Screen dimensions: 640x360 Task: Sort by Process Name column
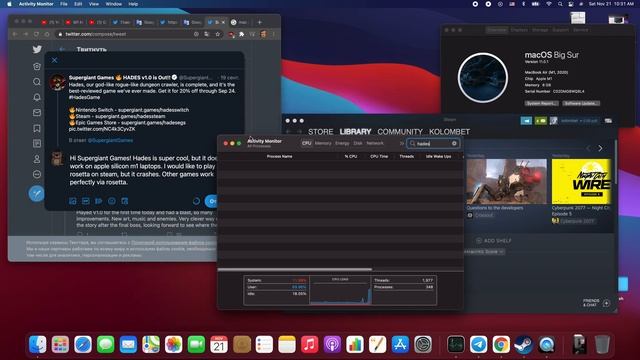(x=280, y=156)
